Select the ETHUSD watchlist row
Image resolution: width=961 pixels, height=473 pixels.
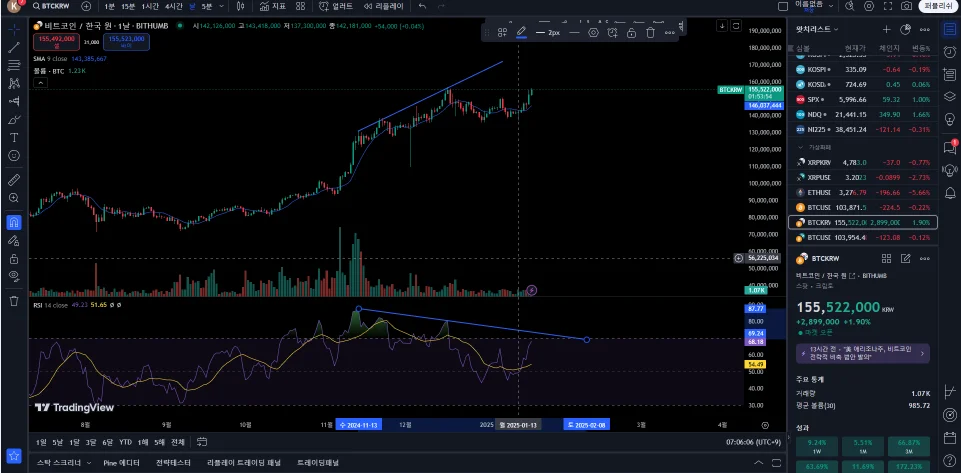(x=863, y=192)
